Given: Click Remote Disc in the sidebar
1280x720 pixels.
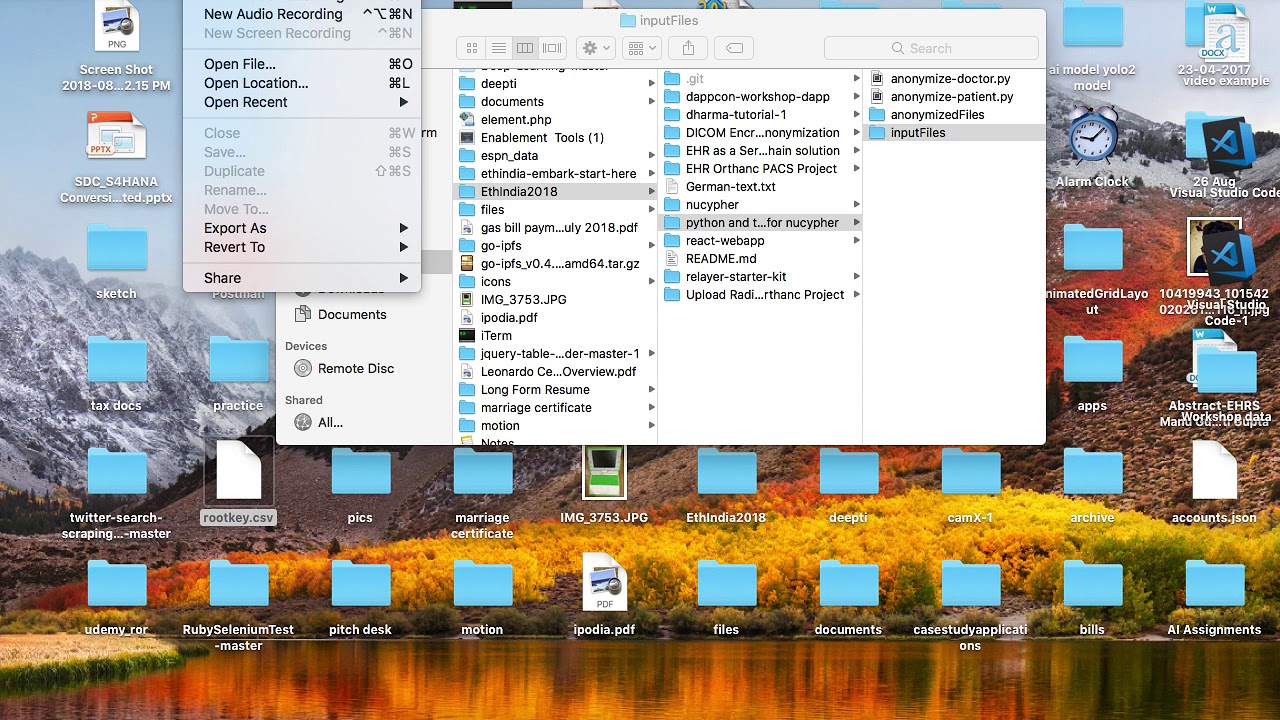Looking at the screenshot, I should point(355,368).
